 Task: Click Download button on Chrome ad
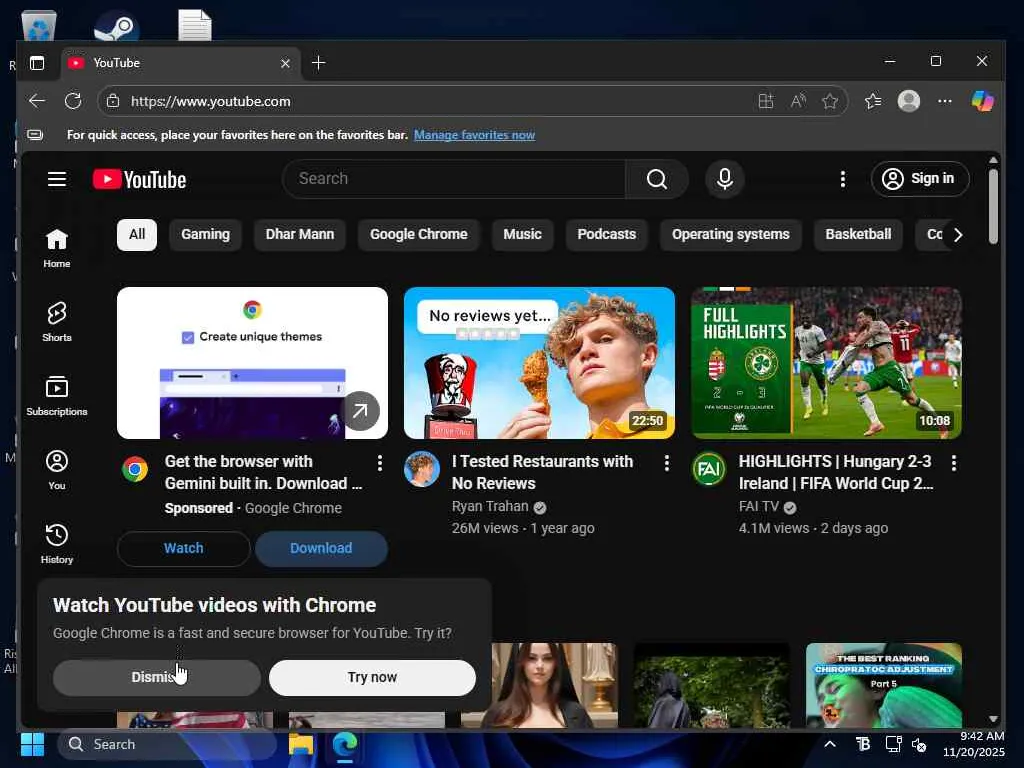(x=321, y=549)
